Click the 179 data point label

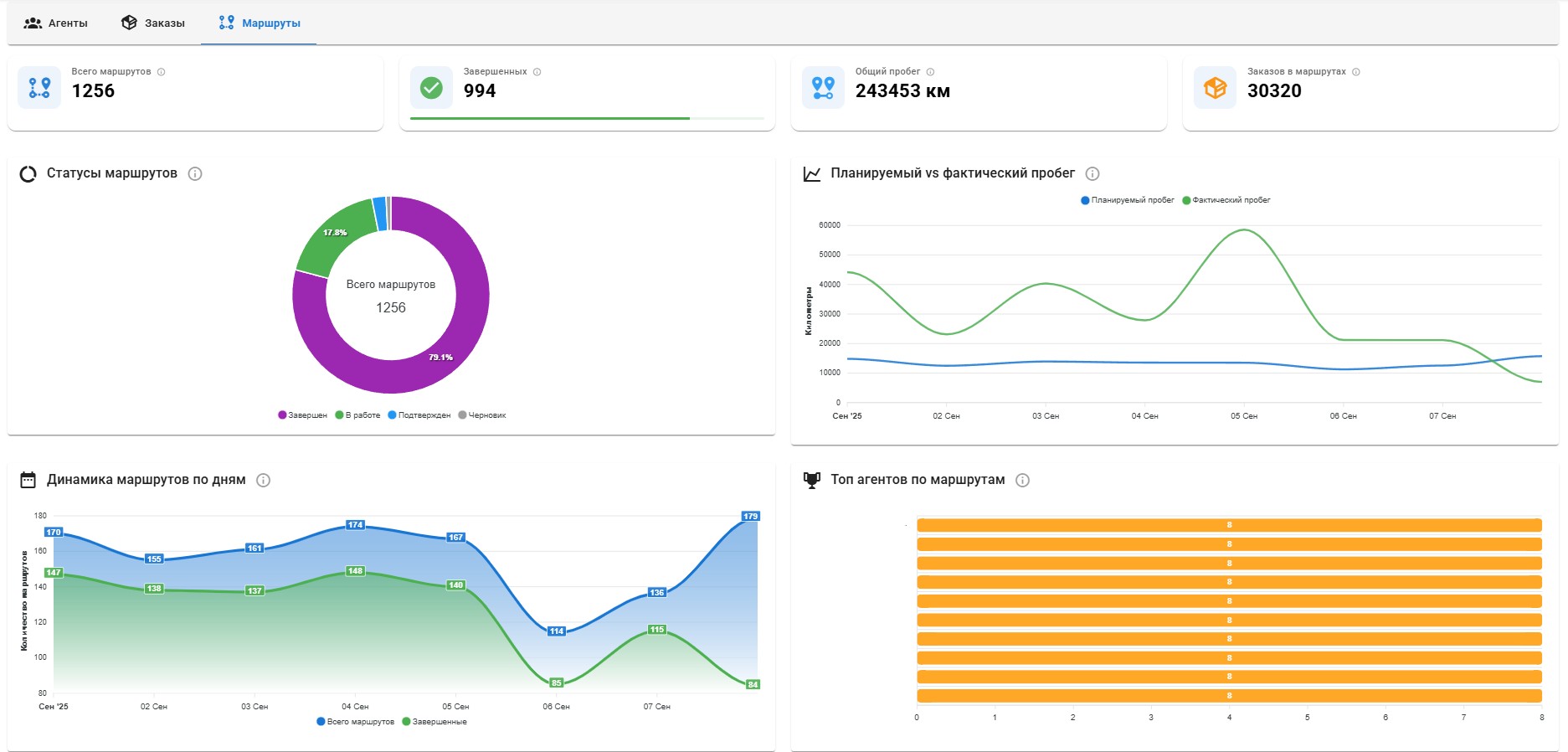pos(750,516)
